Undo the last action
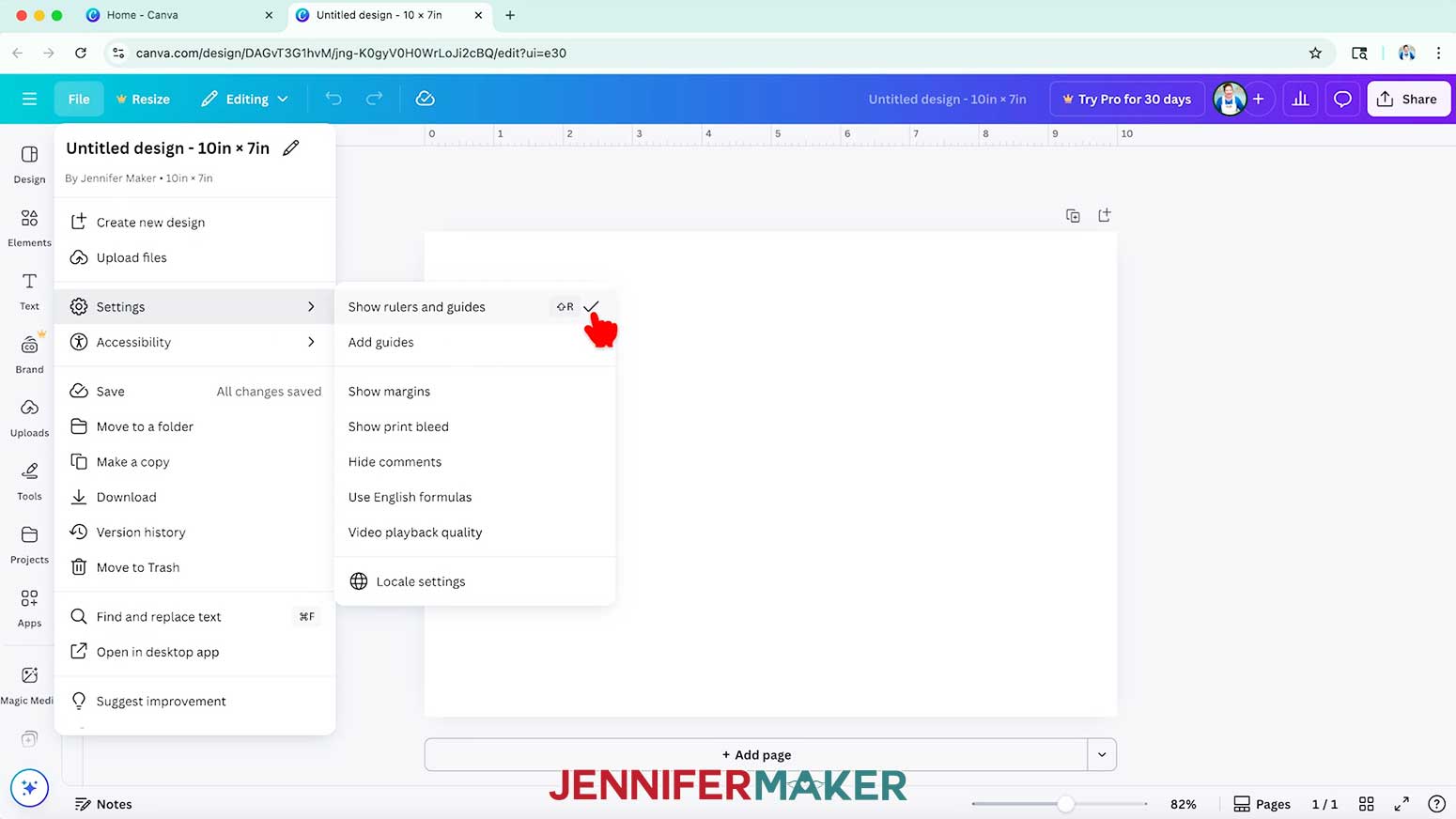The image size is (1456, 819). [333, 99]
